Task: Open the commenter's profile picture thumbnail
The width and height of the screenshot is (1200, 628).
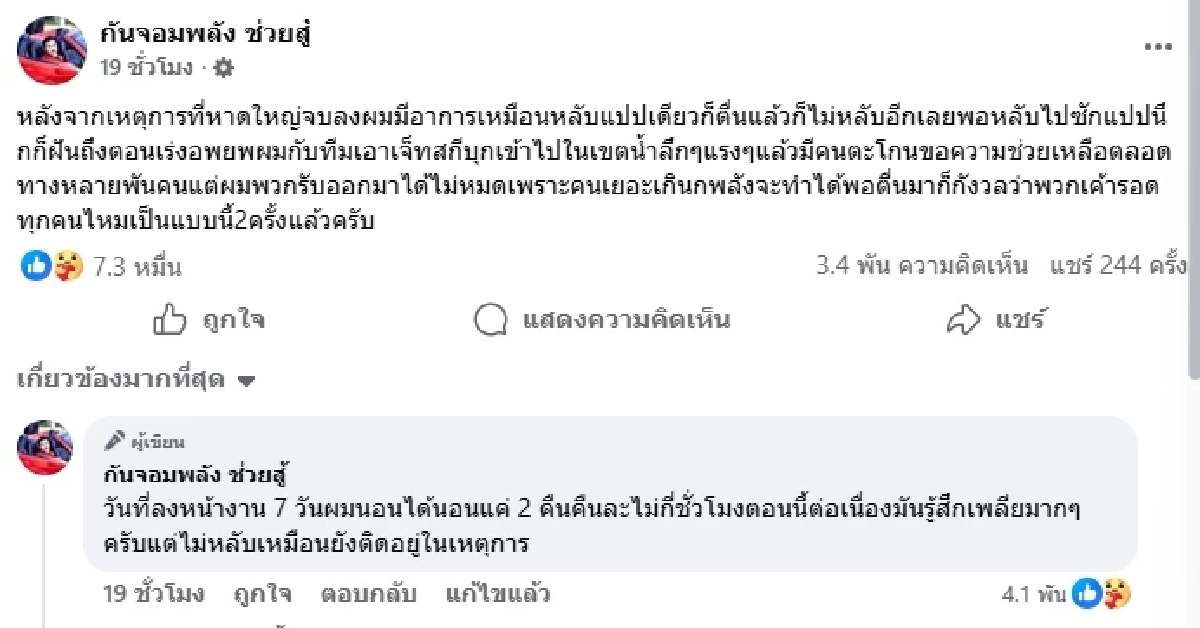Action: point(44,446)
